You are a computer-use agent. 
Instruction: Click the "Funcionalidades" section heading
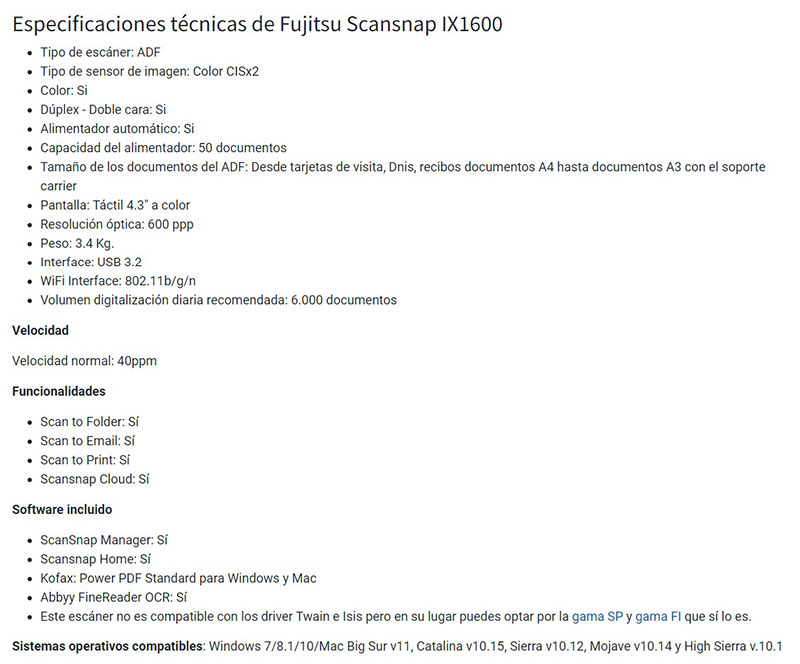click(59, 391)
